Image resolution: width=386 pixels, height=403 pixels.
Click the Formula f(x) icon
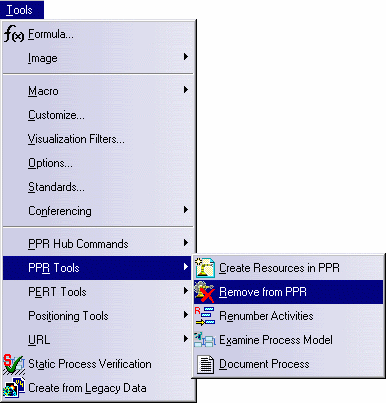pyautogui.click(x=14, y=34)
